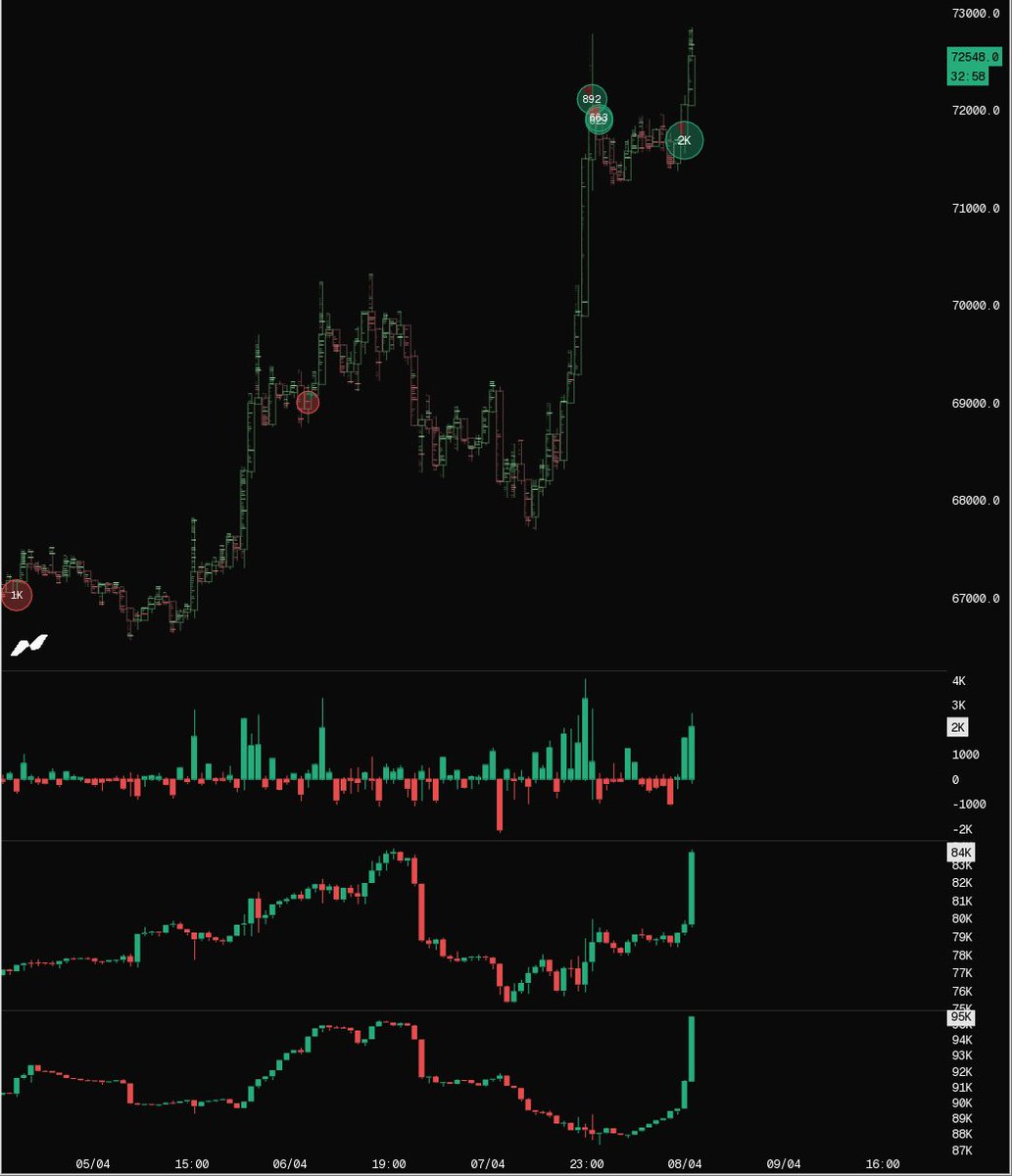Image resolution: width=1012 pixels, height=1176 pixels.
Task: Click the highlighted 95K value tag
Action: click(x=961, y=1018)
